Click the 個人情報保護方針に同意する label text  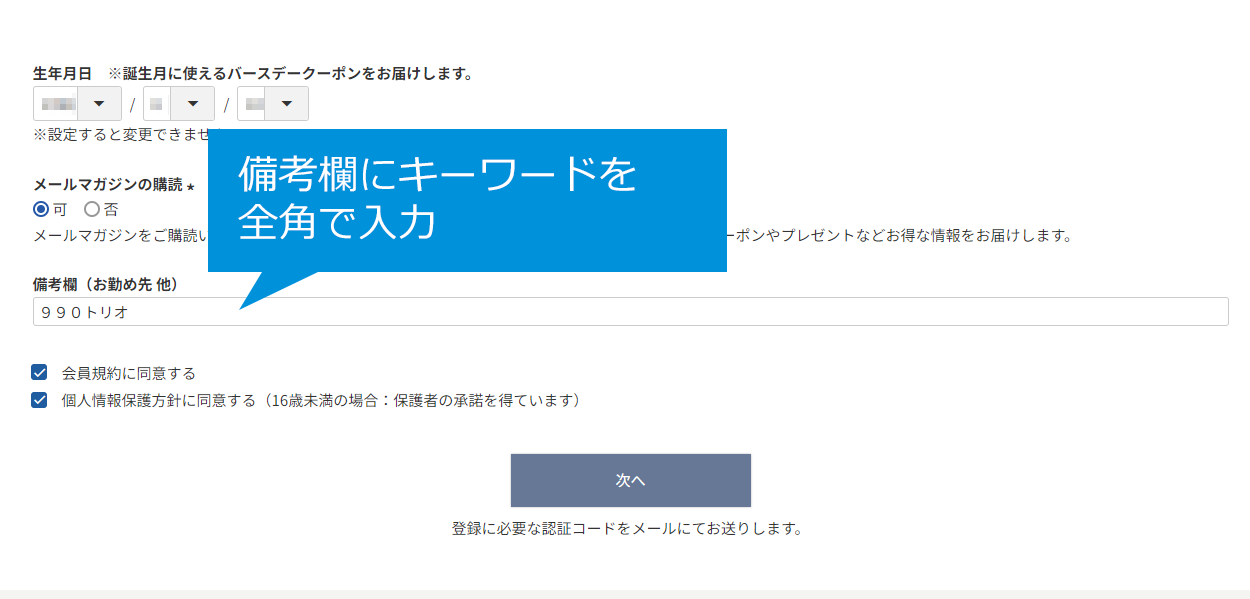click(x=320, y=401)
